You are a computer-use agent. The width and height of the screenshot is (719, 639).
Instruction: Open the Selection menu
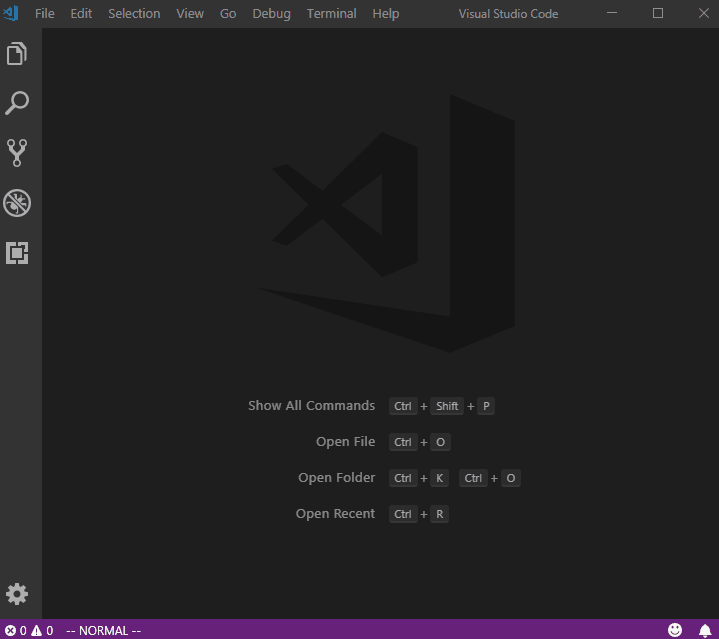[134, 14]
